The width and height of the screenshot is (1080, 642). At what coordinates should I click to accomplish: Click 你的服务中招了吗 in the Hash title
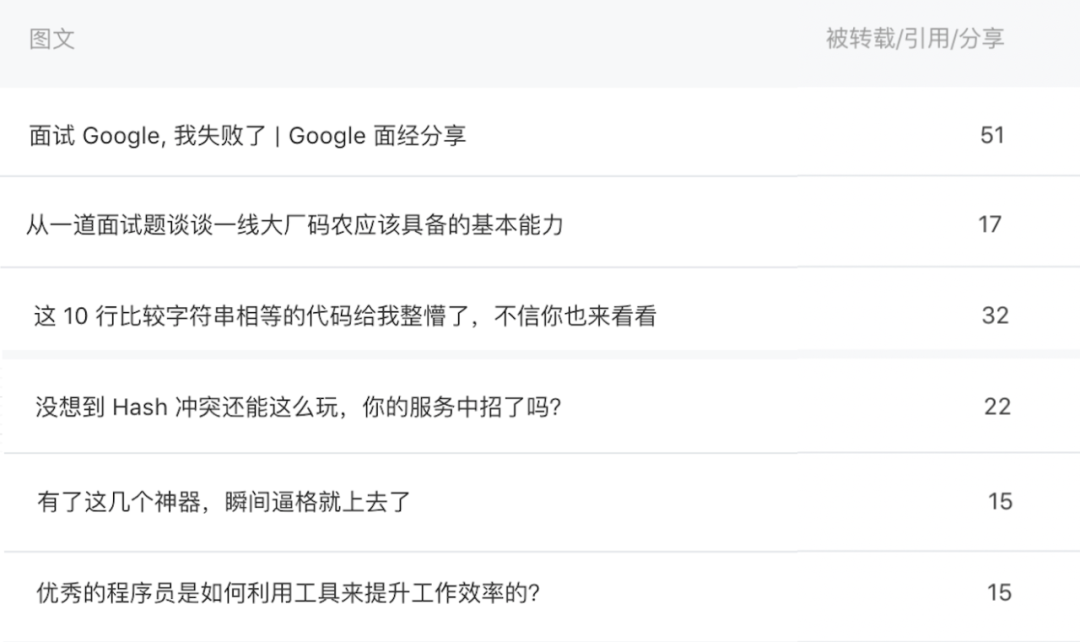461,406
